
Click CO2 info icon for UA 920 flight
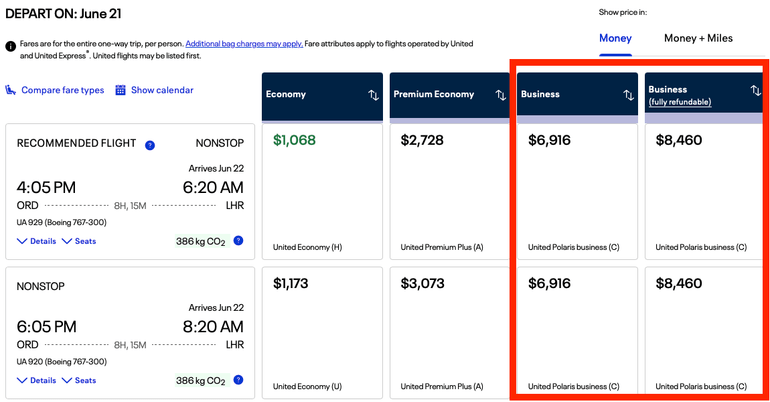(x=239, y=381)
